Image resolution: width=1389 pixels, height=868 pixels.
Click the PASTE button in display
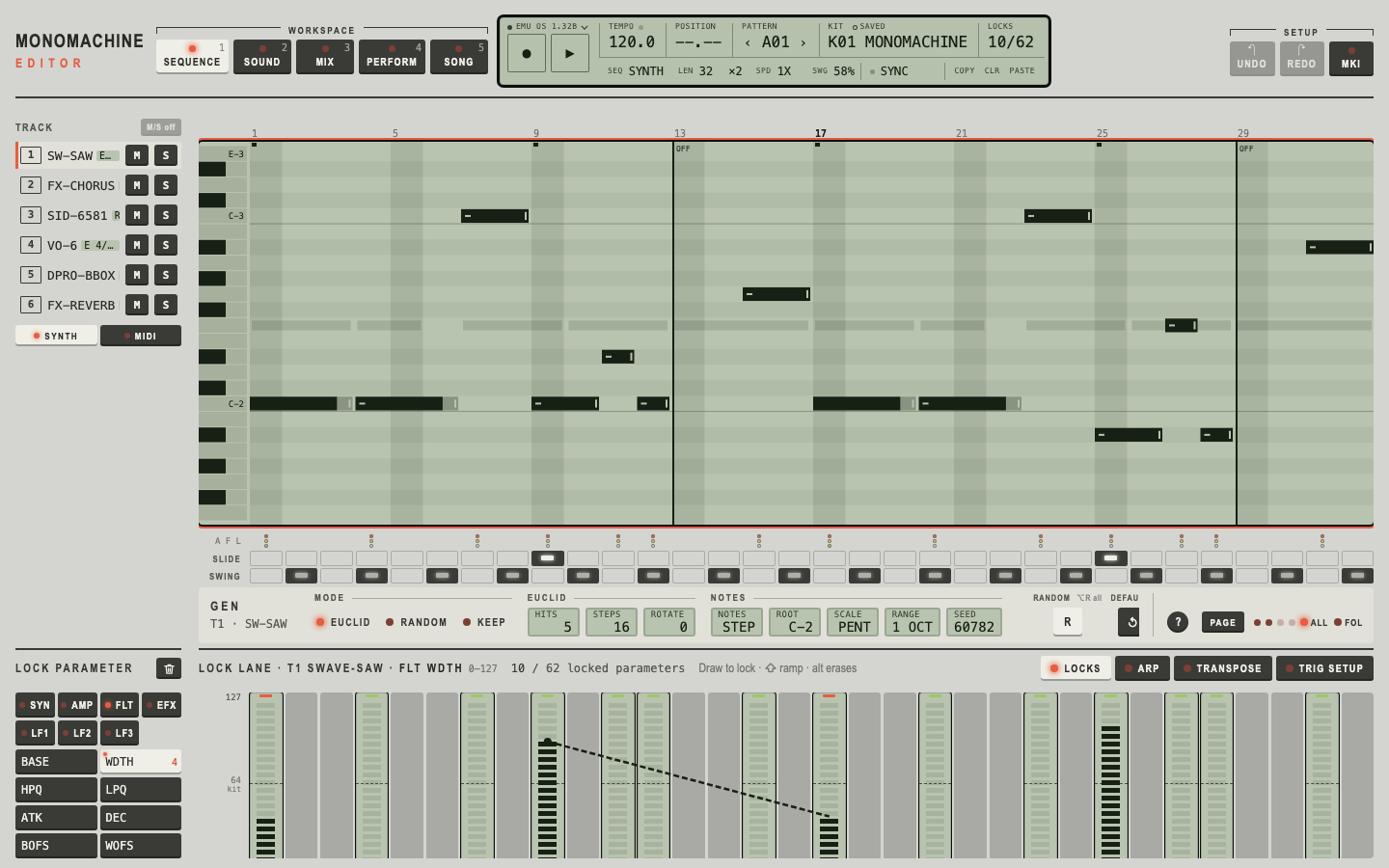(x=1021, y=70)
